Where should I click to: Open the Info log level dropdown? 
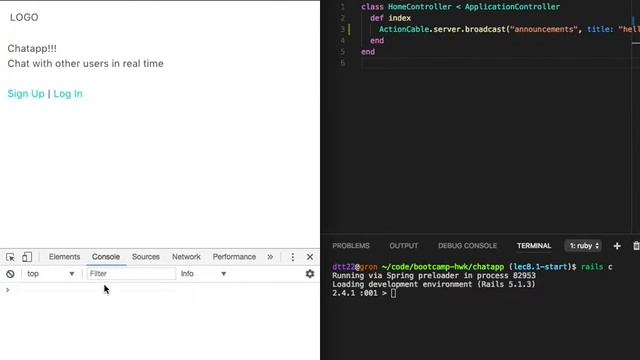pyautogui.click(x=203, y=273)
